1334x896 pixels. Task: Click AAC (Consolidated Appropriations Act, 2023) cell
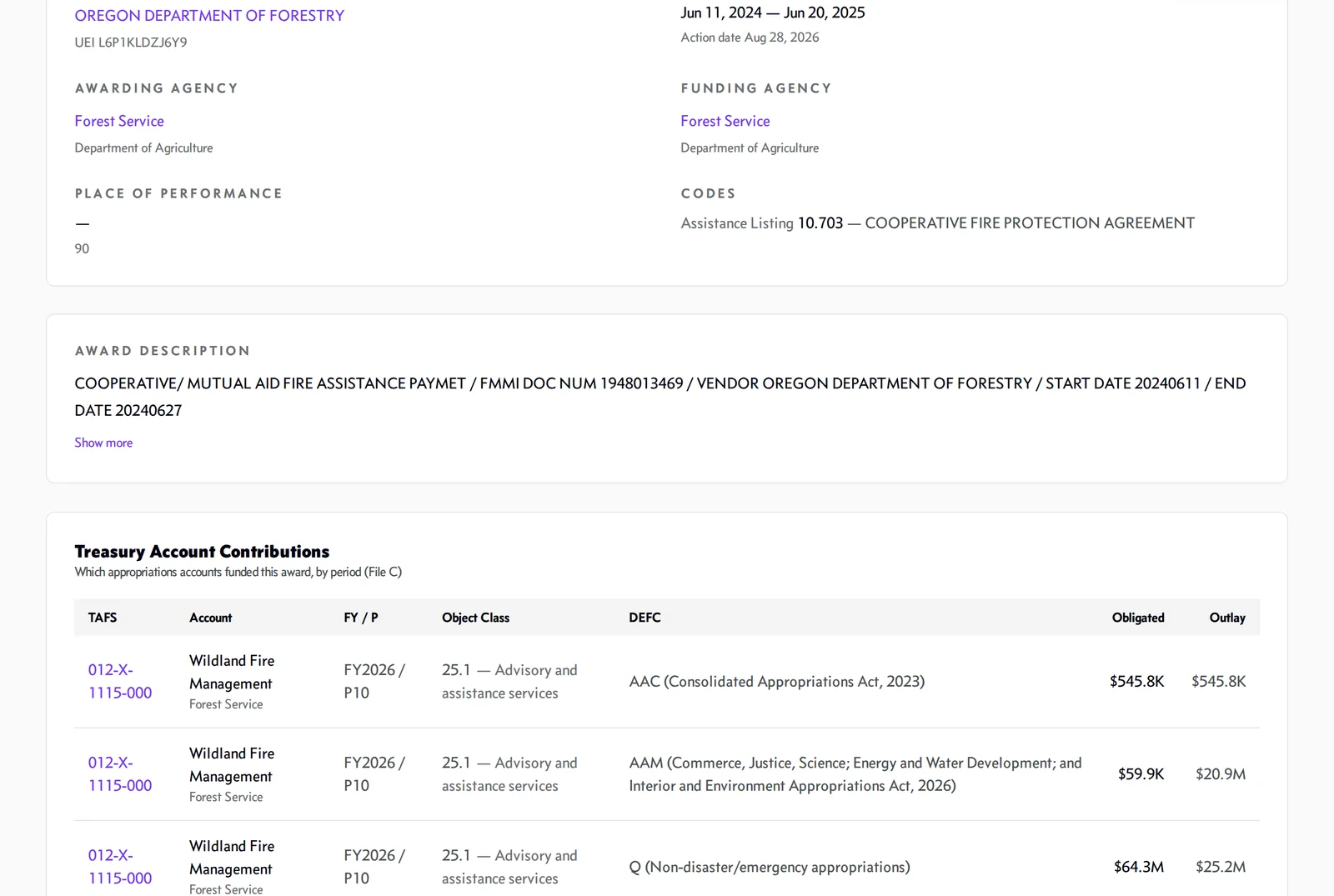[777, 682]
